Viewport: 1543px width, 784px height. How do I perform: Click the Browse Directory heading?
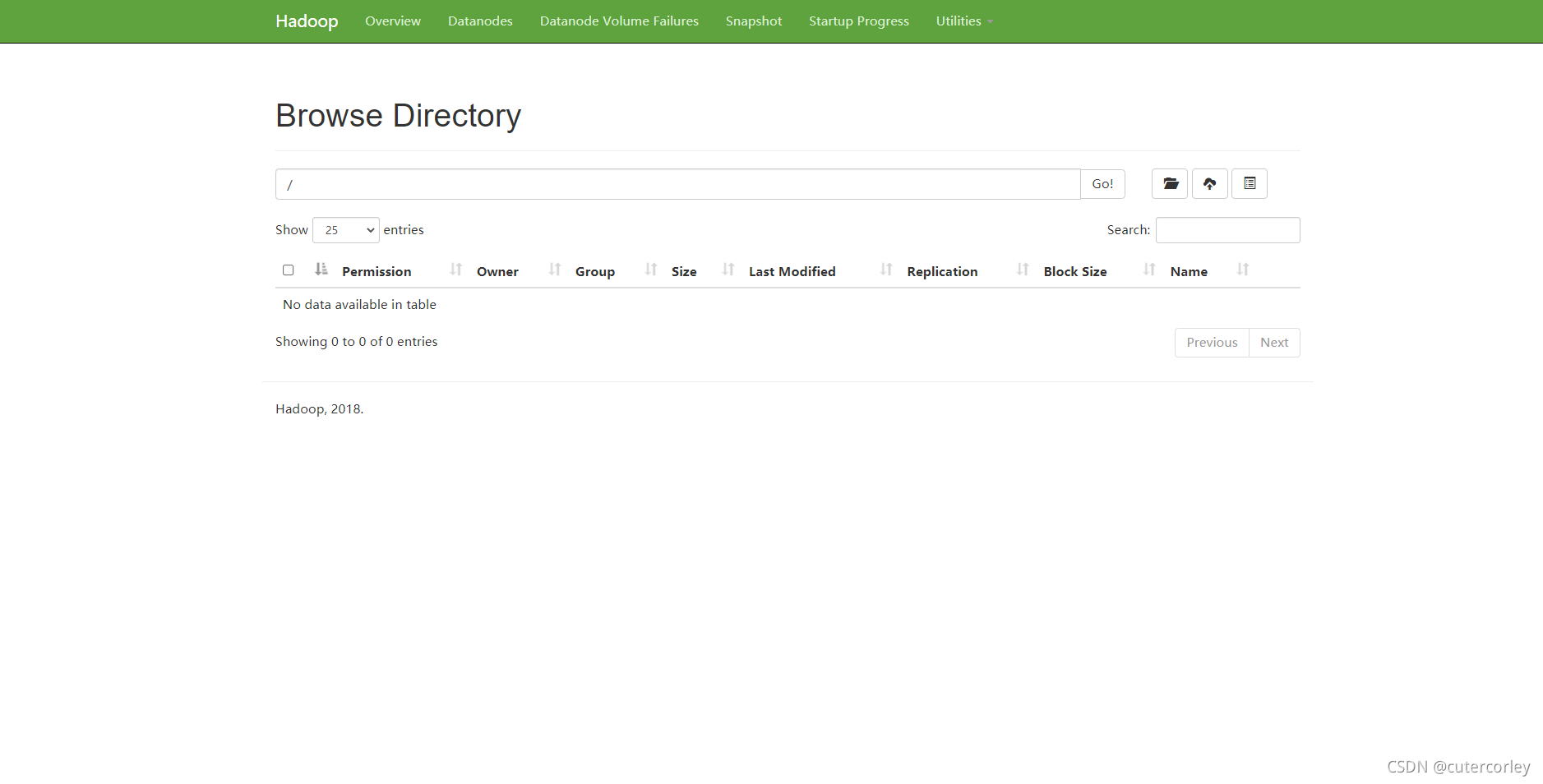click(x=398, y=116)
